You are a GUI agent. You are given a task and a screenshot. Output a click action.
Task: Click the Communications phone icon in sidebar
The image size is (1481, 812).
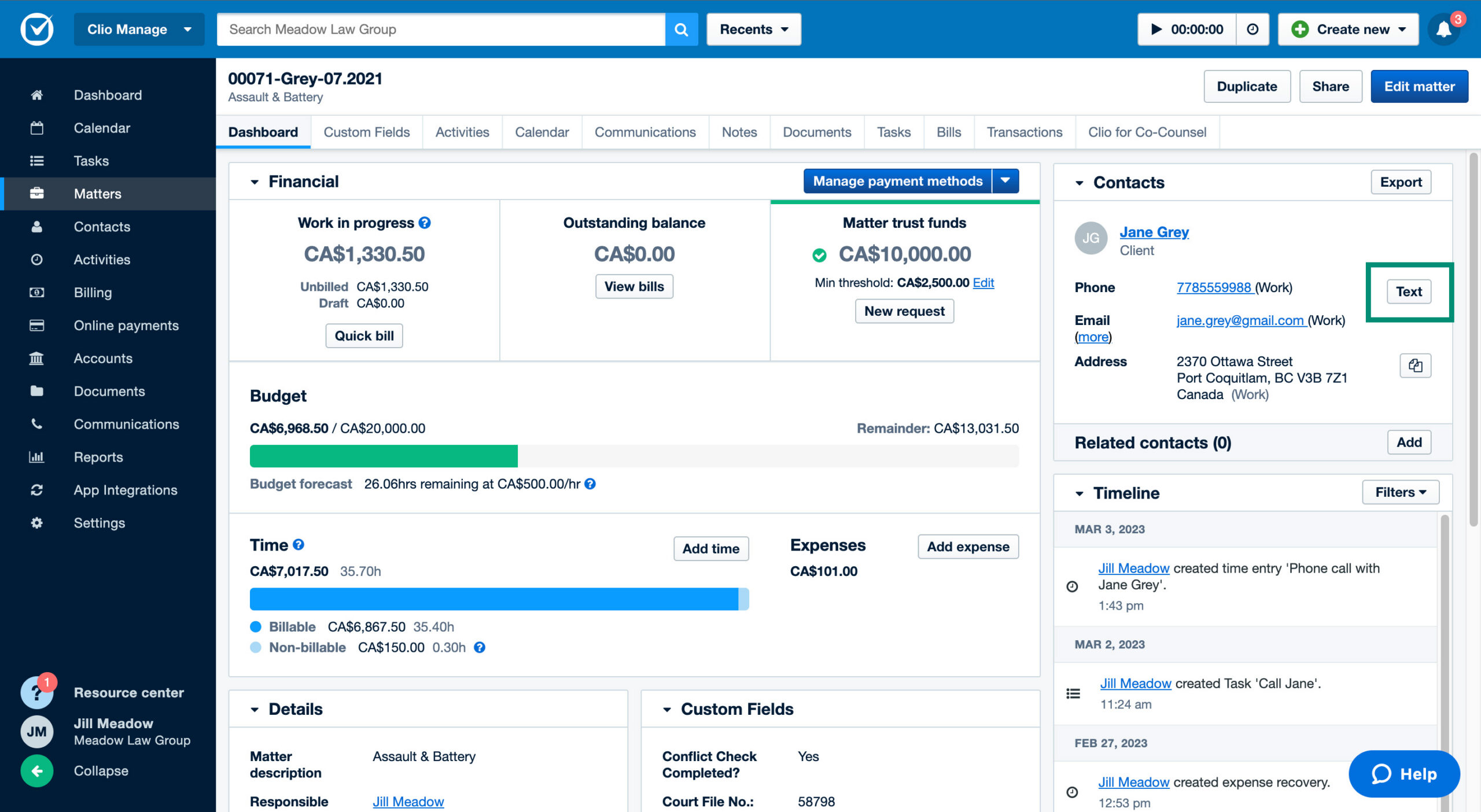click(x=36, y=424)
